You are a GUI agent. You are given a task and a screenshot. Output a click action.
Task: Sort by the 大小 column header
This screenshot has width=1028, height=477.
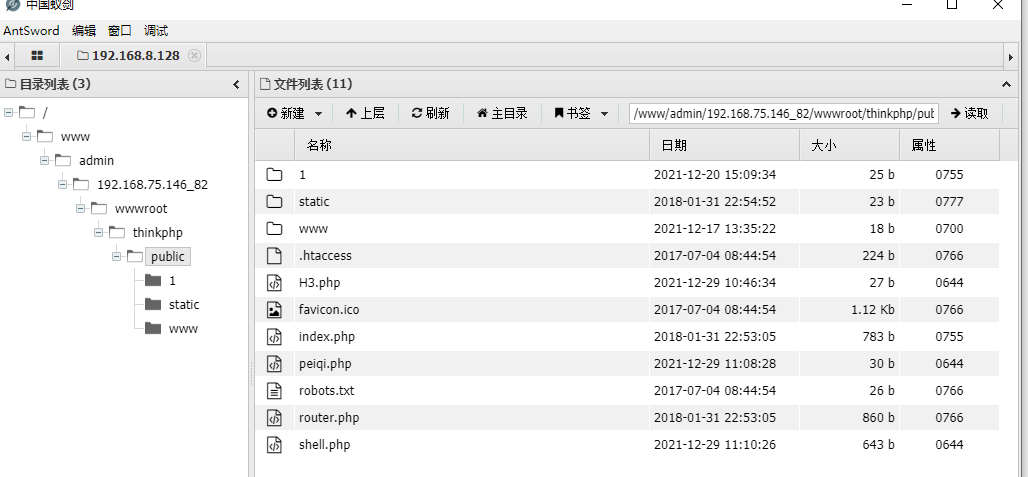[849, 145]
